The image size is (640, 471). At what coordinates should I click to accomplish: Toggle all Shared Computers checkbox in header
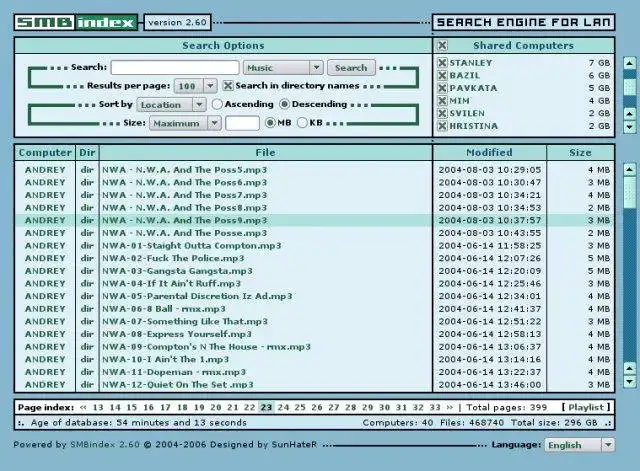click(442, 45)
